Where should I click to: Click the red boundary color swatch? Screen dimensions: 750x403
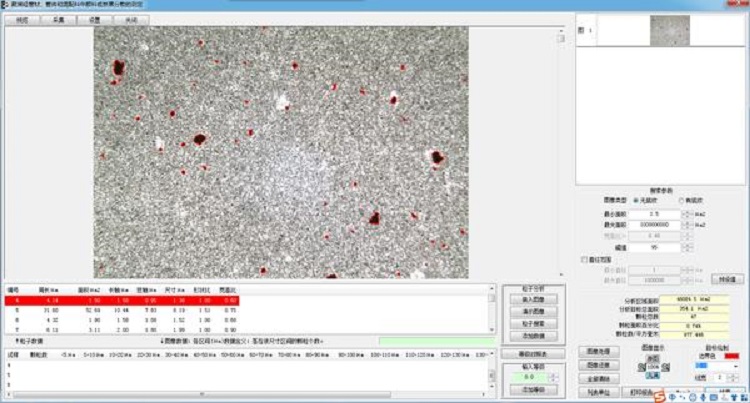point(731,356)
